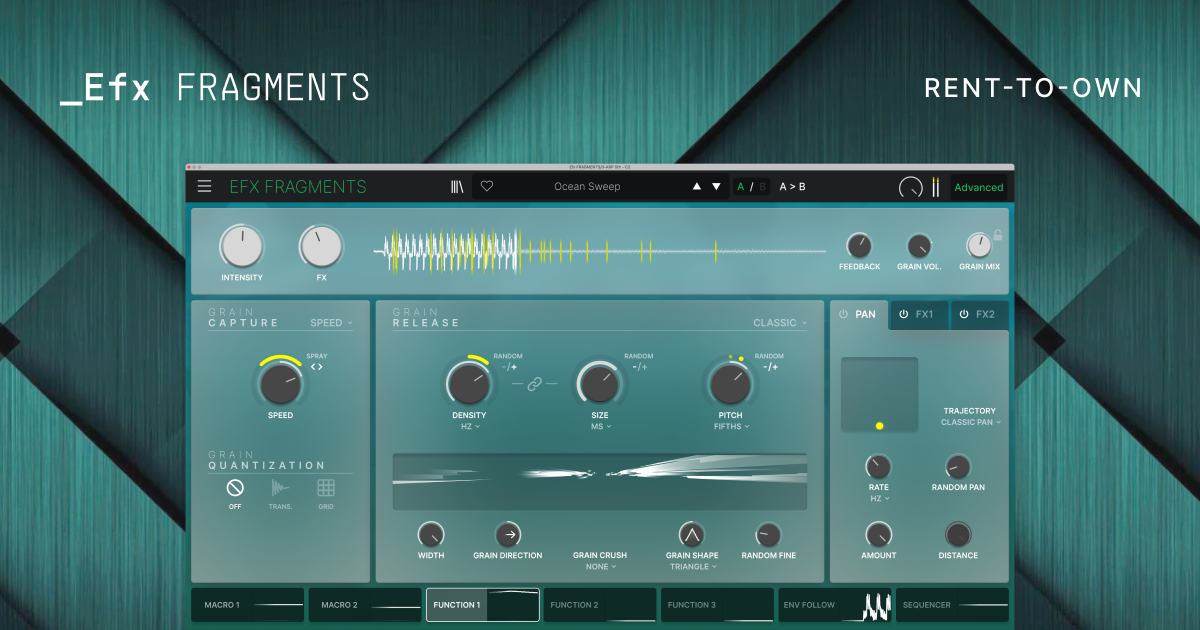Click the Width knob
The image size is (1200, 630).
tap(431, 534)
